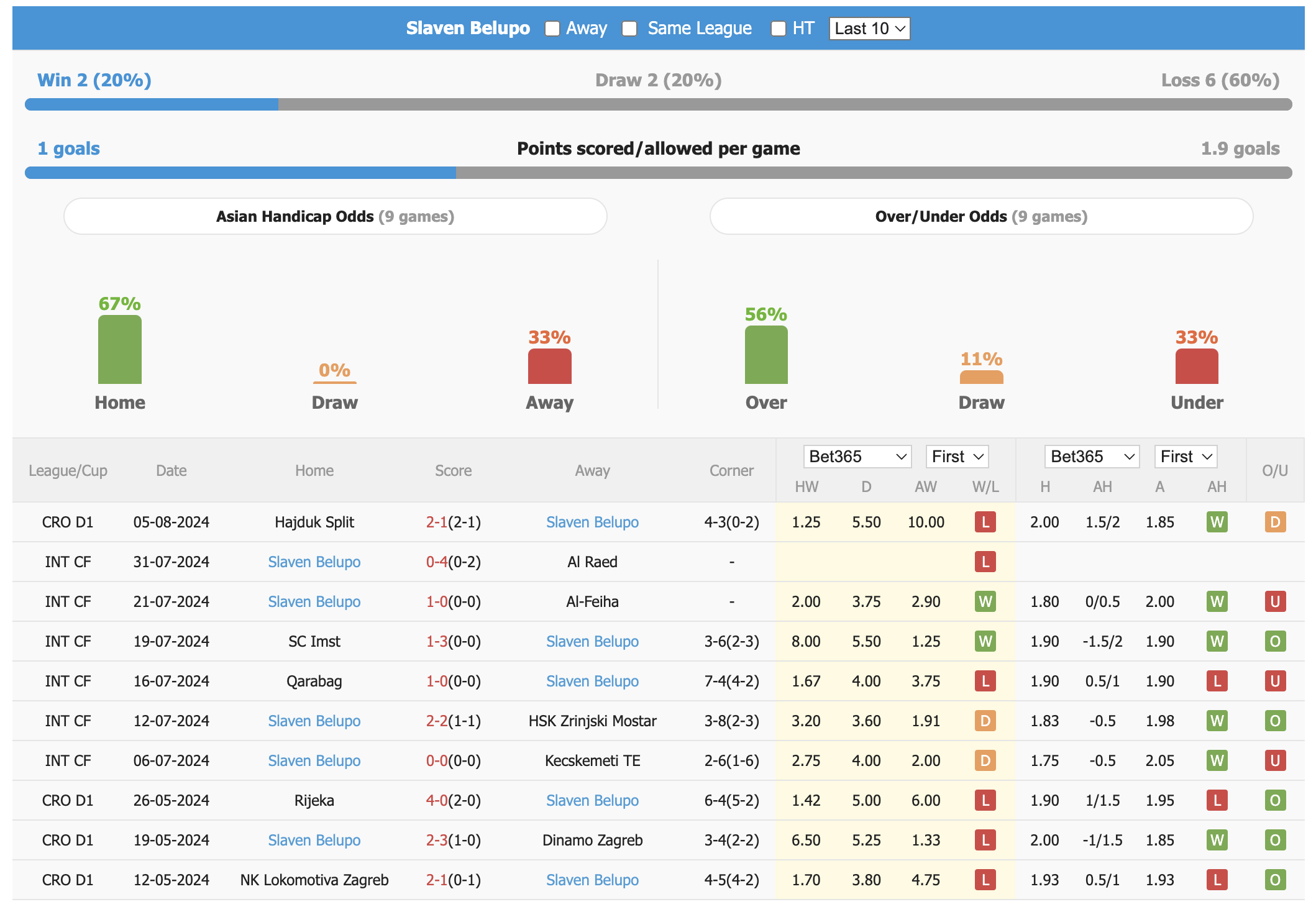Click the red W/L L badge in Lokomotiva Zagreb row
Screen dimensions: 1316x907
click(985, 880)
